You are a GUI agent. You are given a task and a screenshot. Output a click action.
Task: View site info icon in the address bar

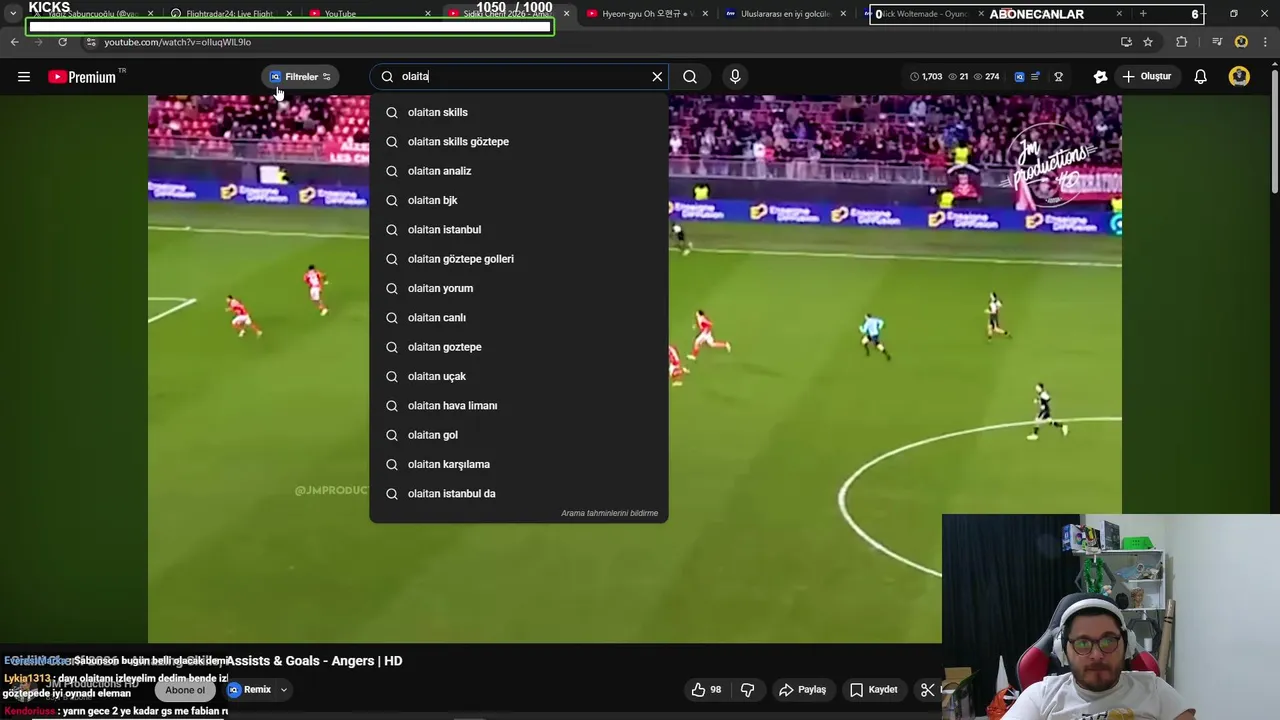[x=91, y=42]
